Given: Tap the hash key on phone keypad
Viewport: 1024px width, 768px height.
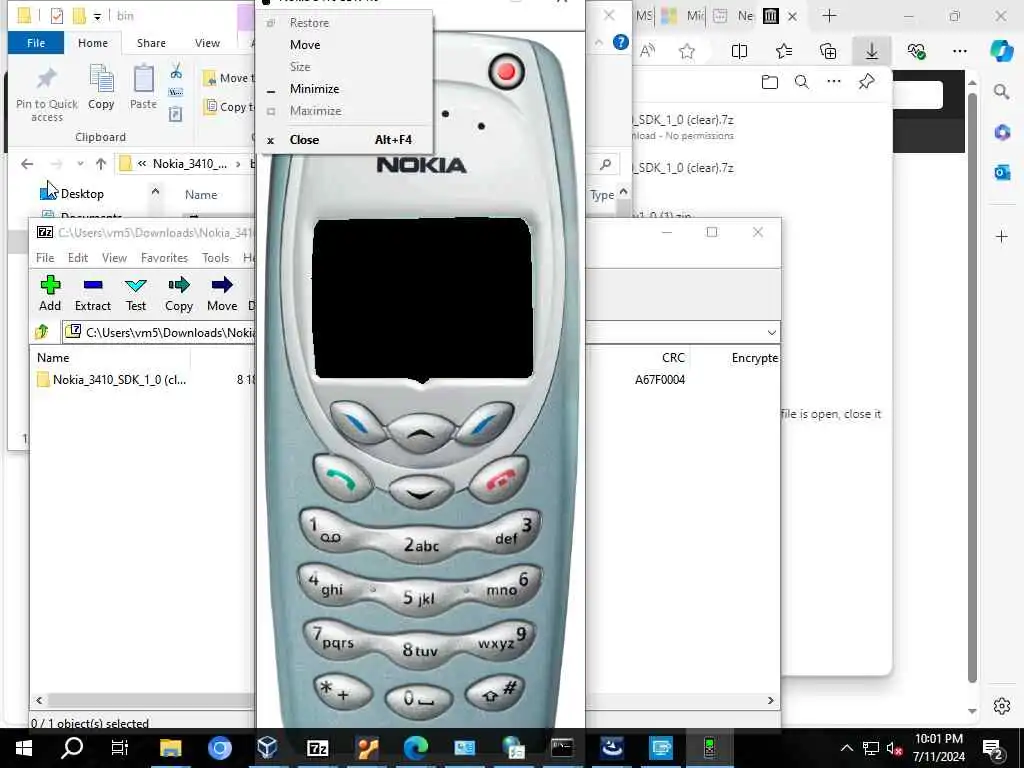Looking at the screenshot, I should (x=496, y=692).
